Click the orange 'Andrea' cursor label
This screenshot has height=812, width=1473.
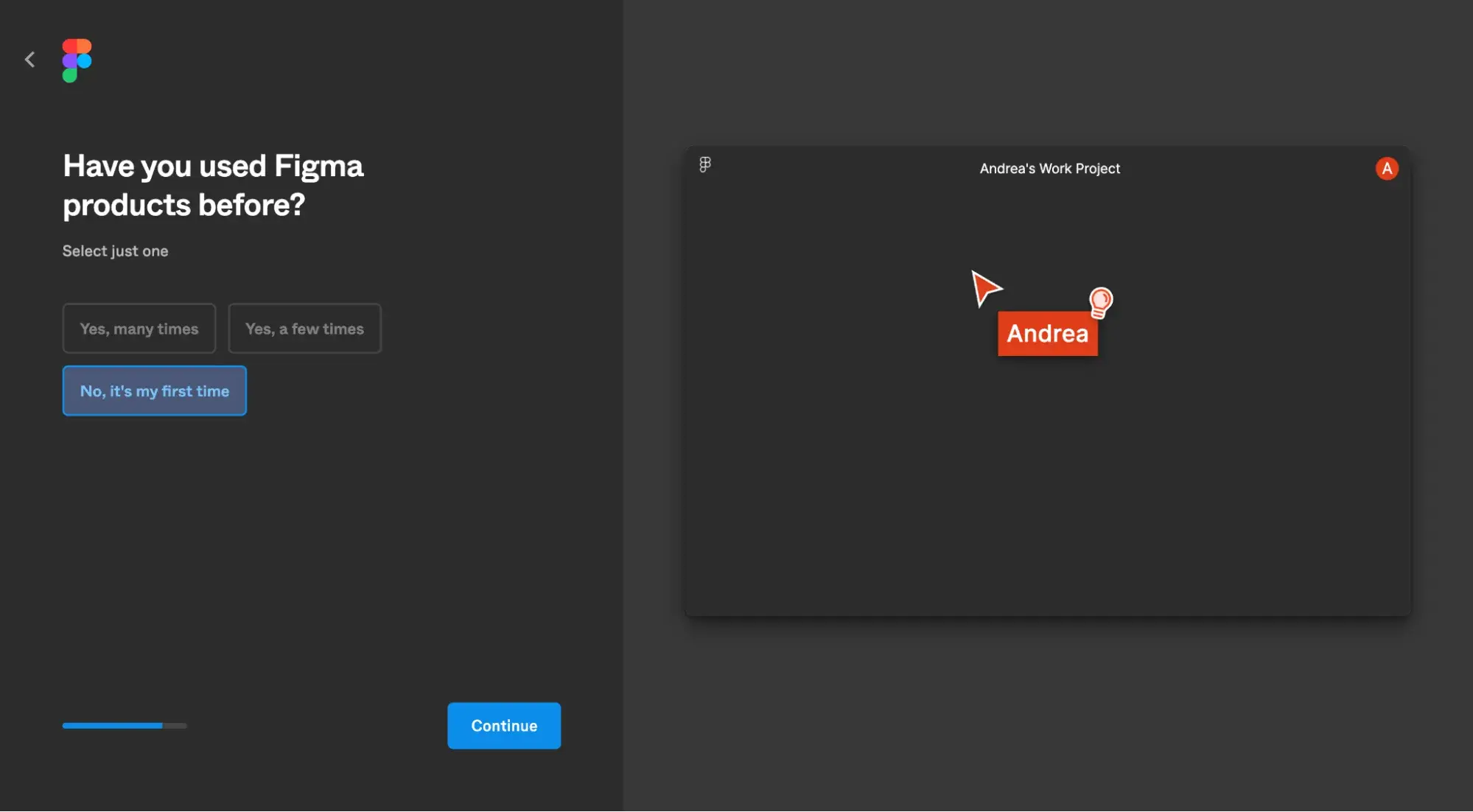(1047, 334)
